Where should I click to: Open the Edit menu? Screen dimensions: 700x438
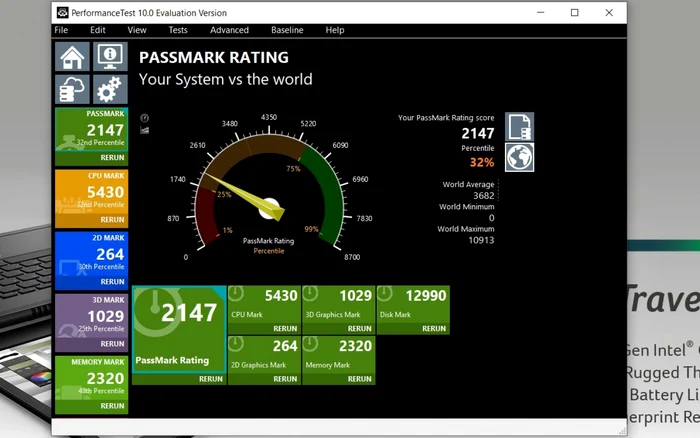pyautogui.click(x=98, y=30)
